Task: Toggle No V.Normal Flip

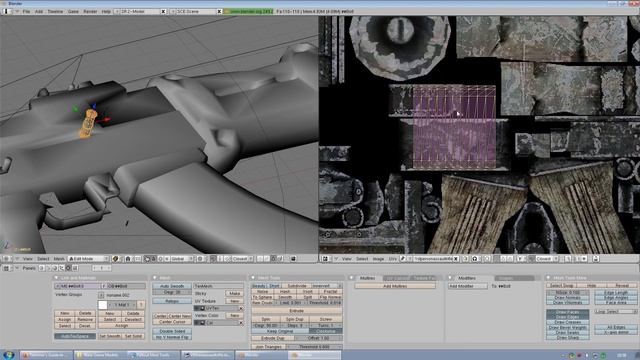Action: pyautogui.click(x=172, y=337)
